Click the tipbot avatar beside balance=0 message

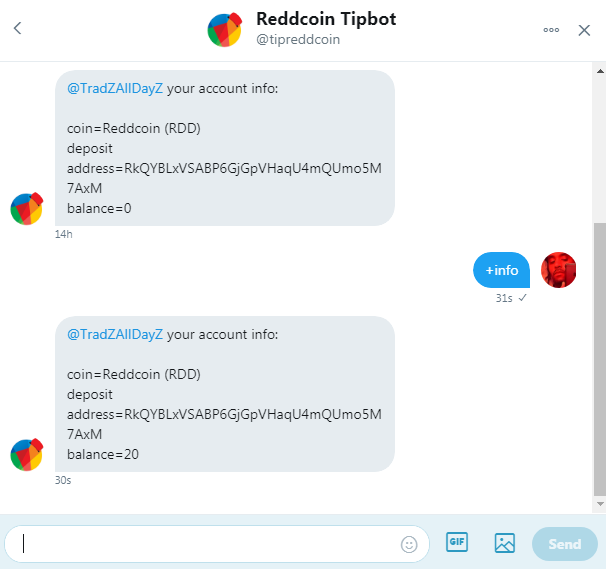pos(26,209)
